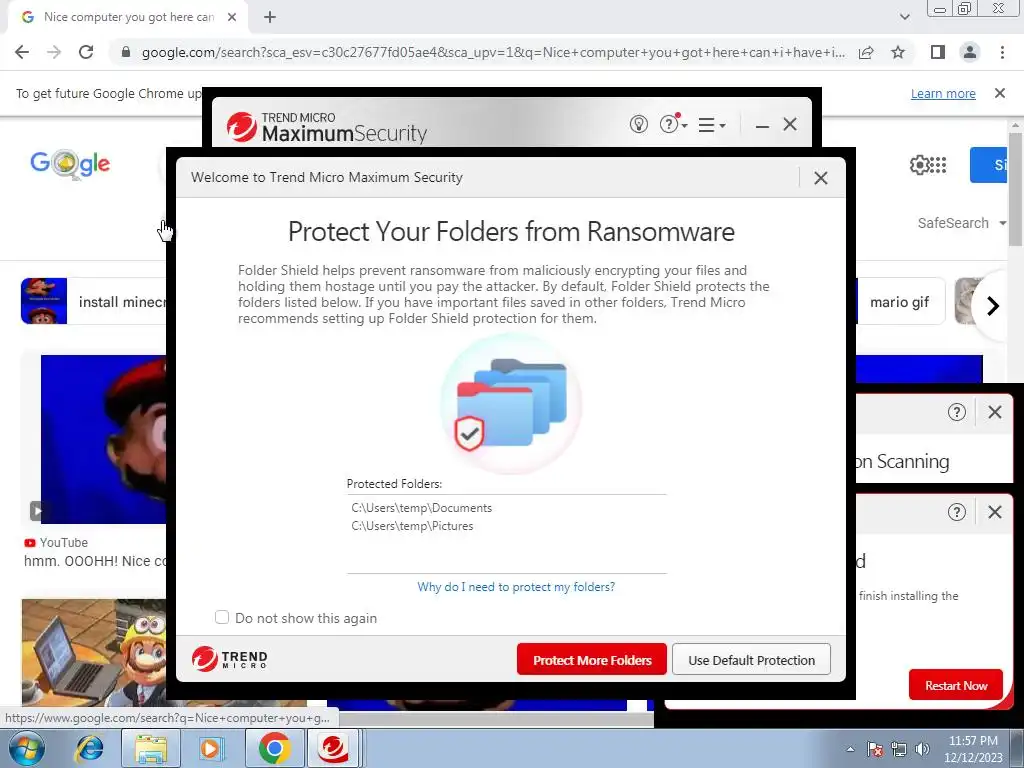
Task: Click the blue Sign in button
Action: (989, 165)
